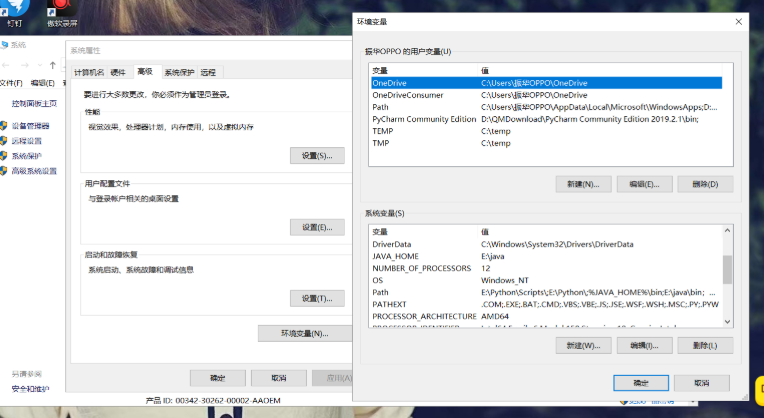This screenshot has width=764, height=418.
Task: Click the startup and recovery 设置(T)... button
Action: (317, 298)
